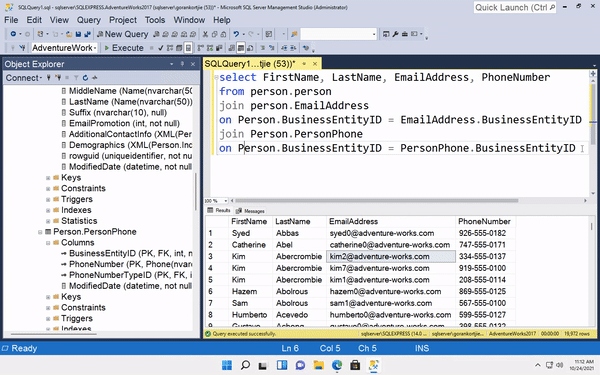600x375 pixels.
Task: Click the Cut scissors icon
Action: tap(205, 34)
